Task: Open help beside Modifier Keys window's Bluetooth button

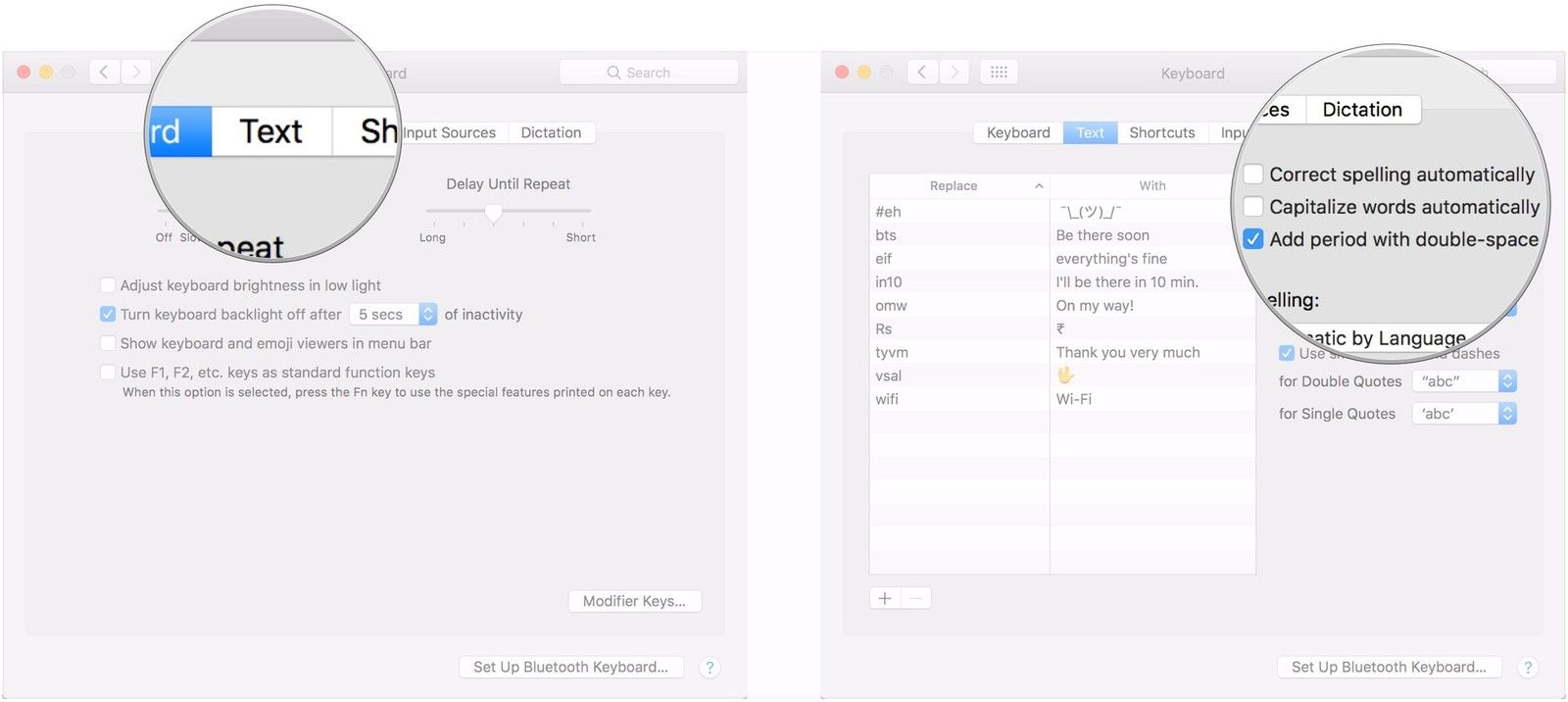Action: [710, 668]
